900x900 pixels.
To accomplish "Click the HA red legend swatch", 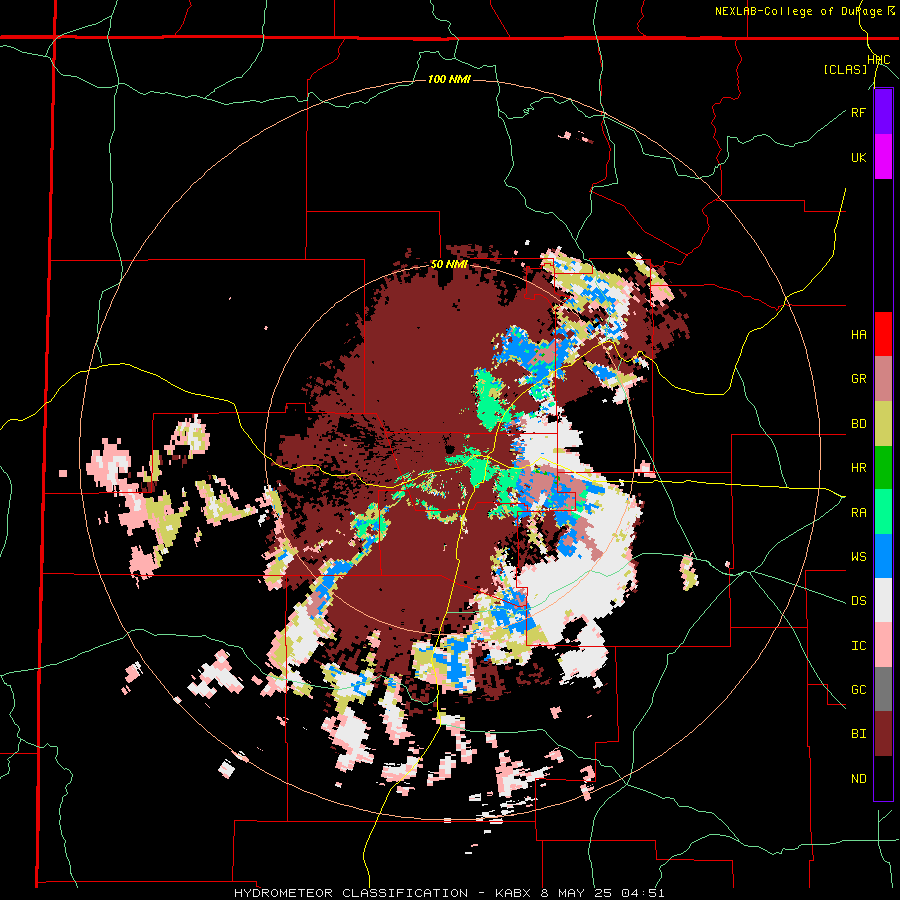I will [883, 334].
